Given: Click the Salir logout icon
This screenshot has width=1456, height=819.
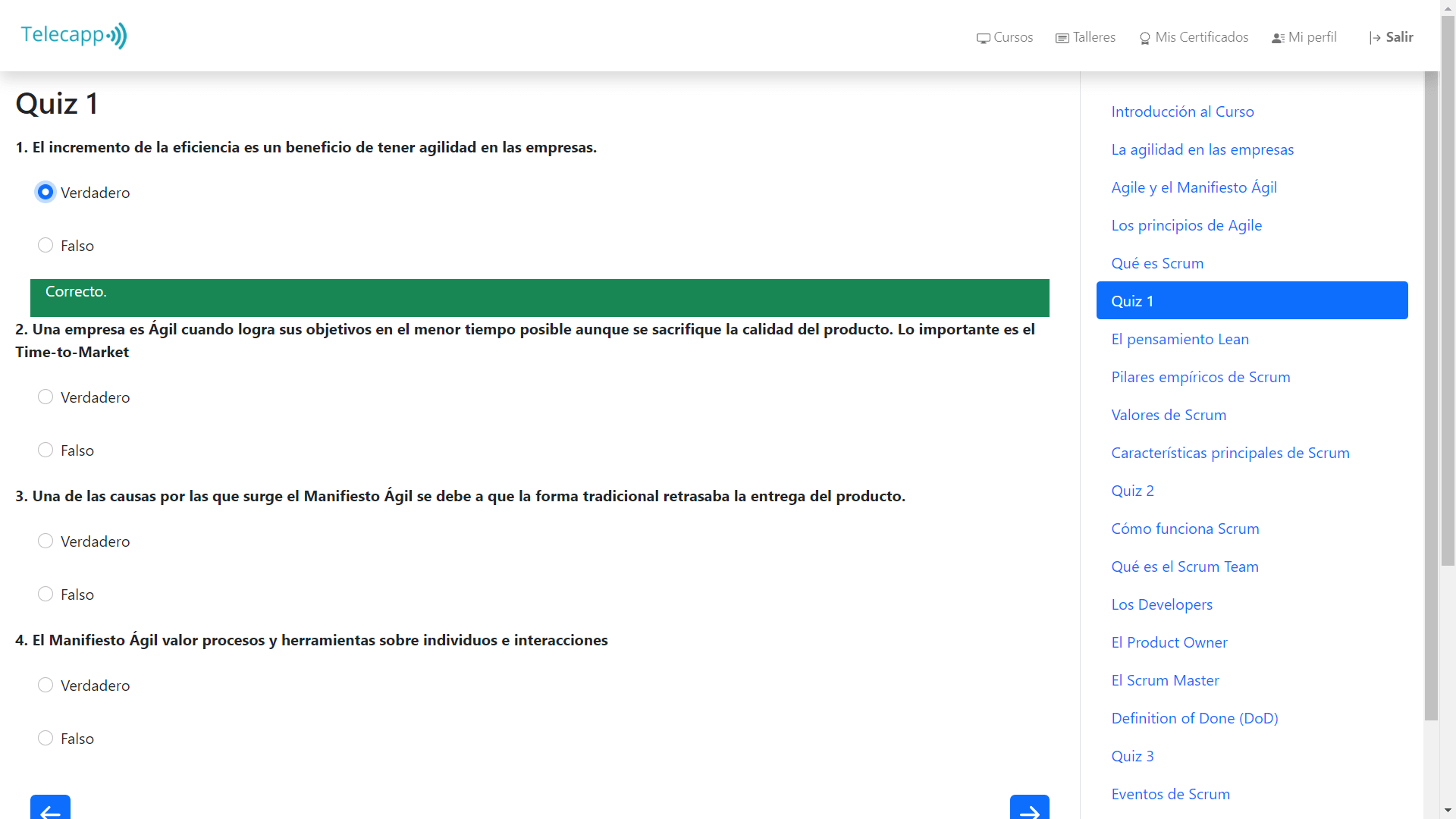Looking at the screenshot, I should click(x=1375, y=38).
